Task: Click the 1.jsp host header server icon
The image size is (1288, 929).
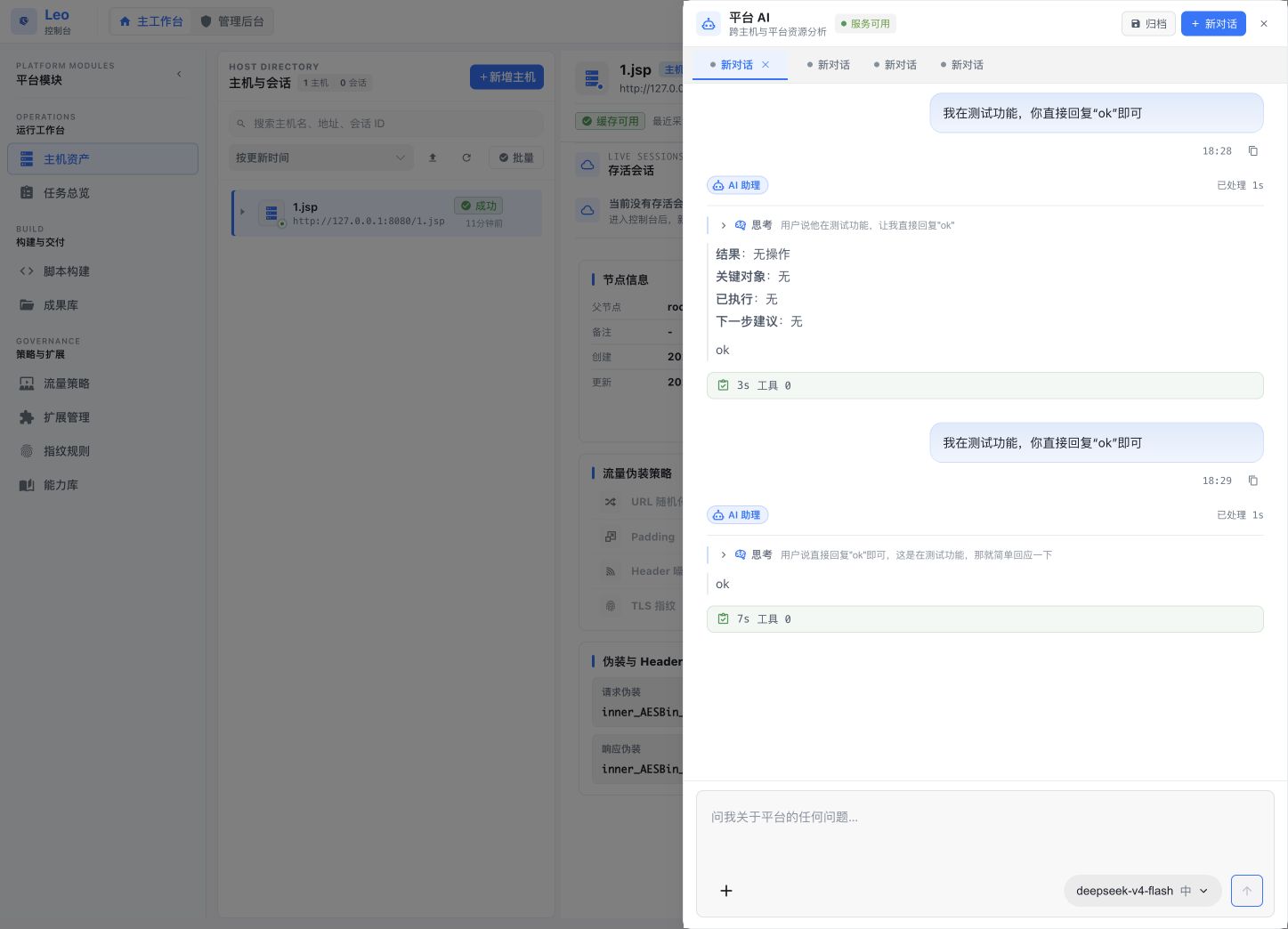Action: point(592,78)
